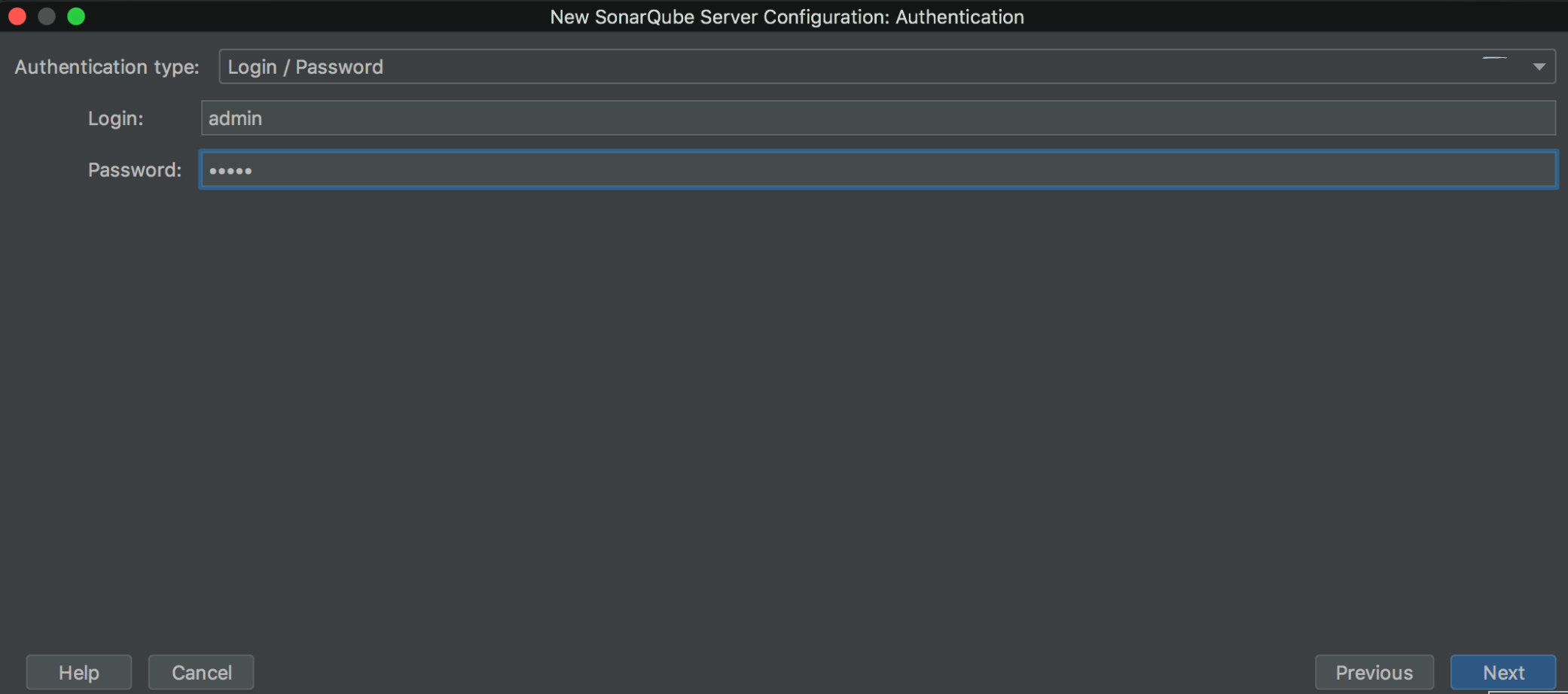Click the yellow minimize button
The width and height of the screenshot is (1568, 694).
click(46, 15)
